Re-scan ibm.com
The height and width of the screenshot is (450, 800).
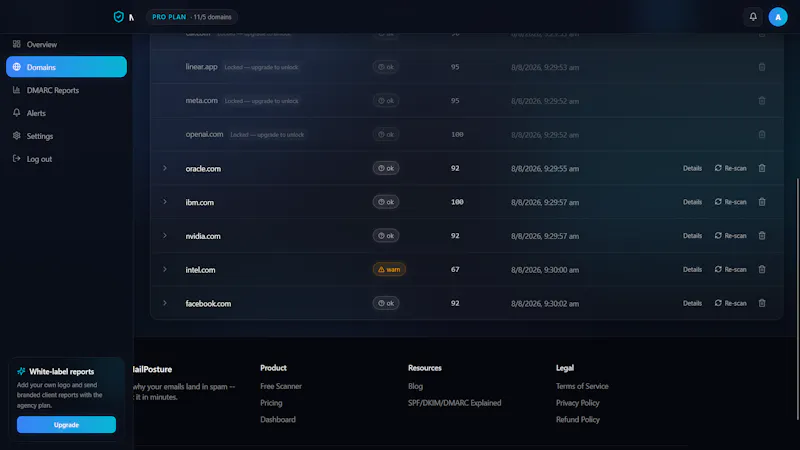[731, 202]
